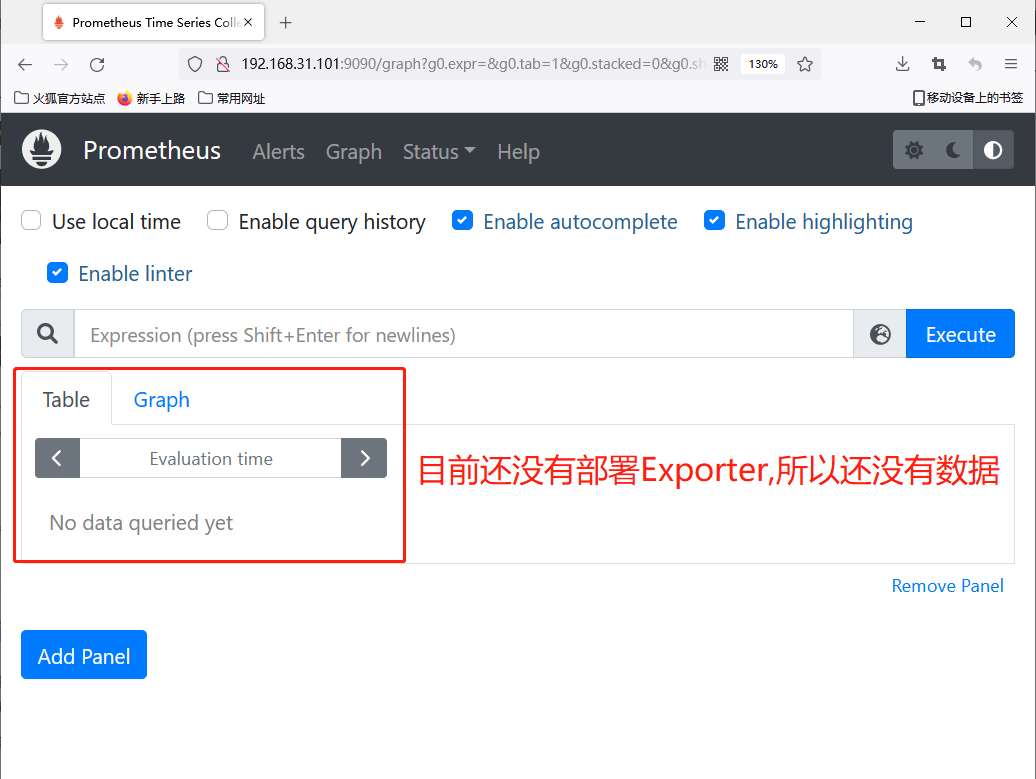Switch to the Graph panel tab
This screenshot has width=1036, height=779.
[161, 399]
